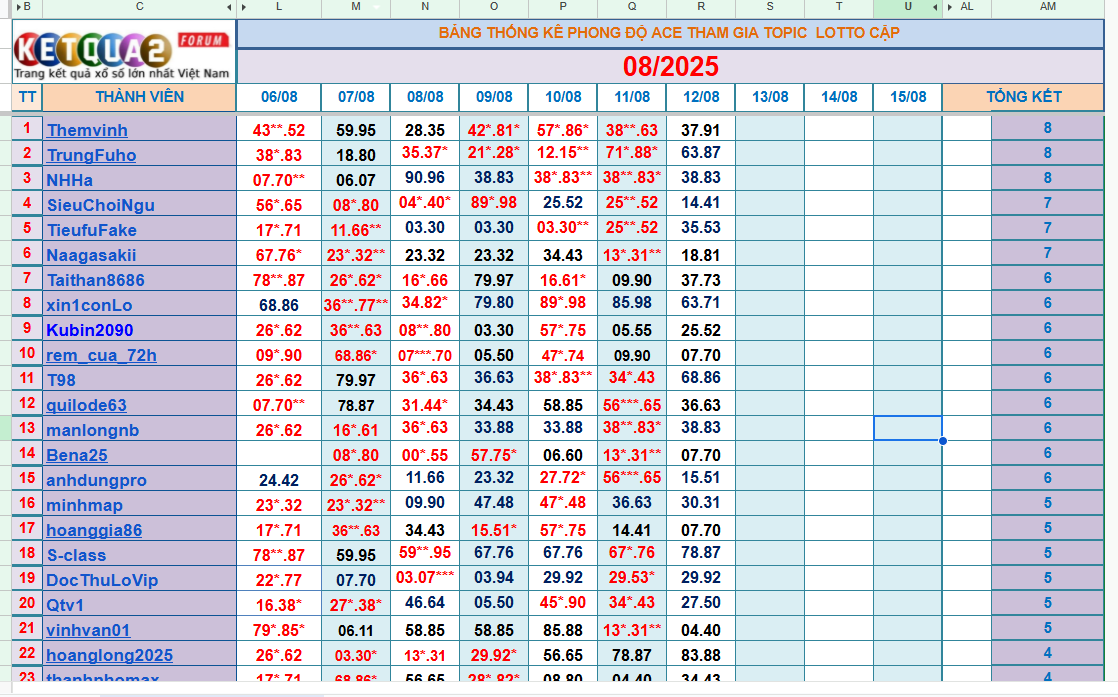Select the TỔNG KẾT header cell

1023,97
